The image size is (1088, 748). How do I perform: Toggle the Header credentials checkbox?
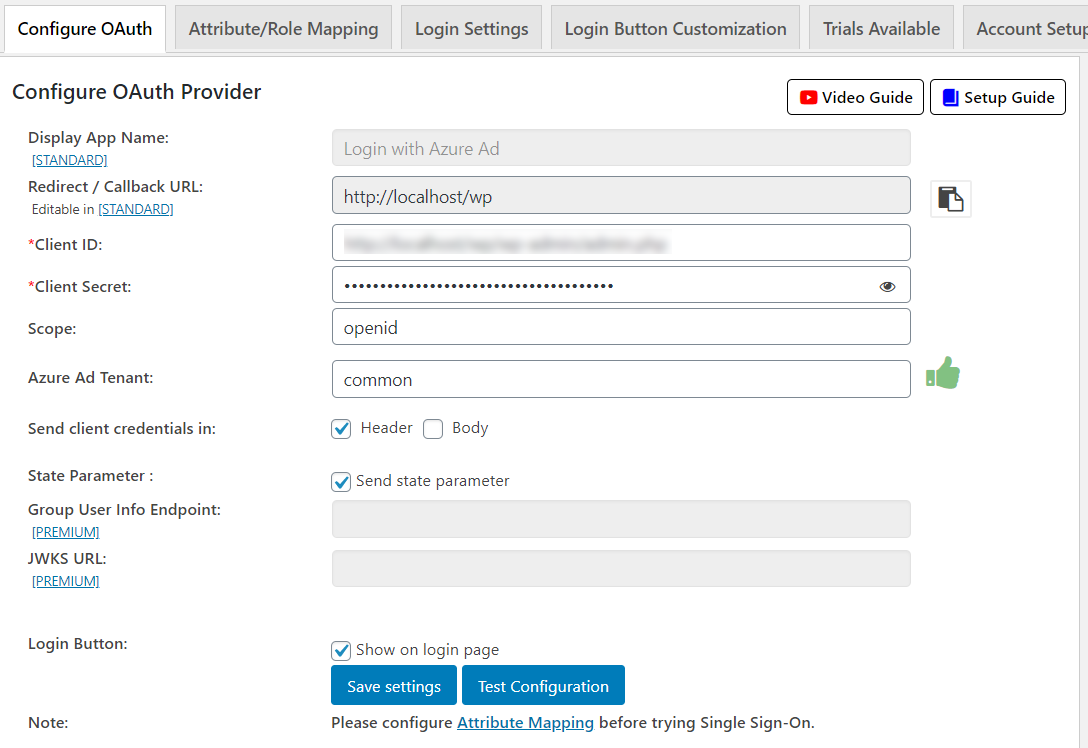(342, 429)
